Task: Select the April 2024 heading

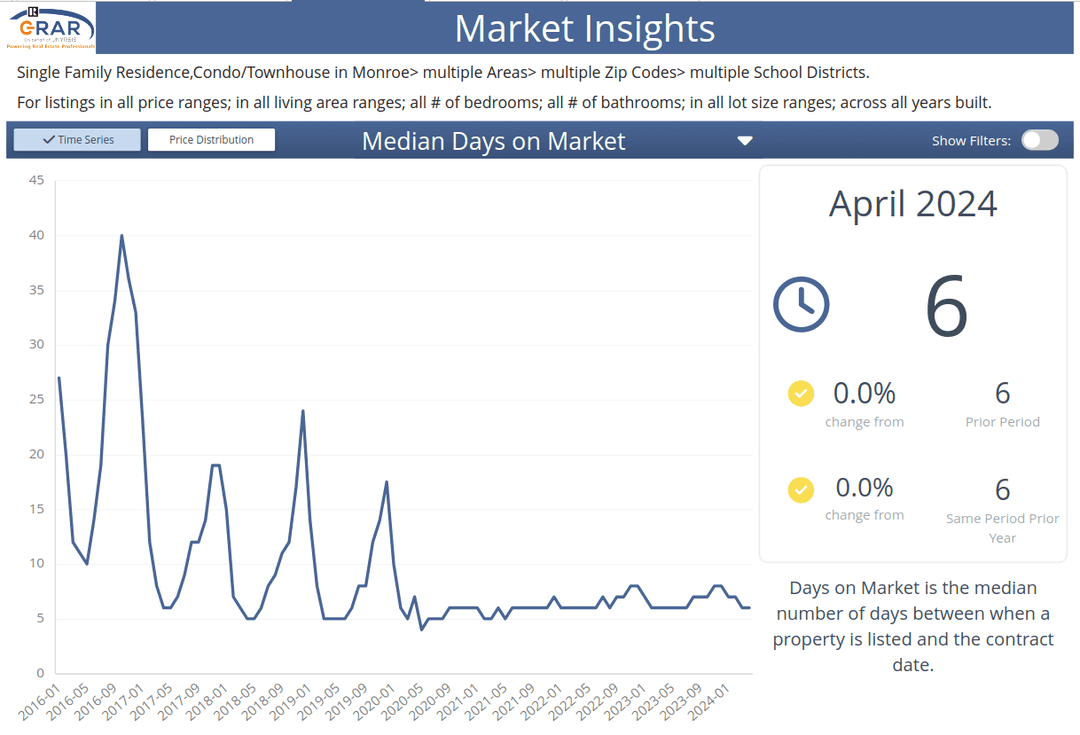Action: click(912, 204)
